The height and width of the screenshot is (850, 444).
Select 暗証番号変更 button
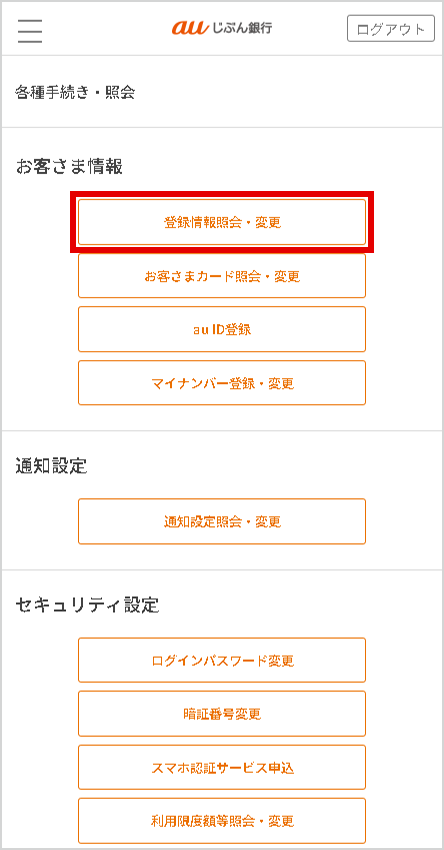tap(222, 713)
